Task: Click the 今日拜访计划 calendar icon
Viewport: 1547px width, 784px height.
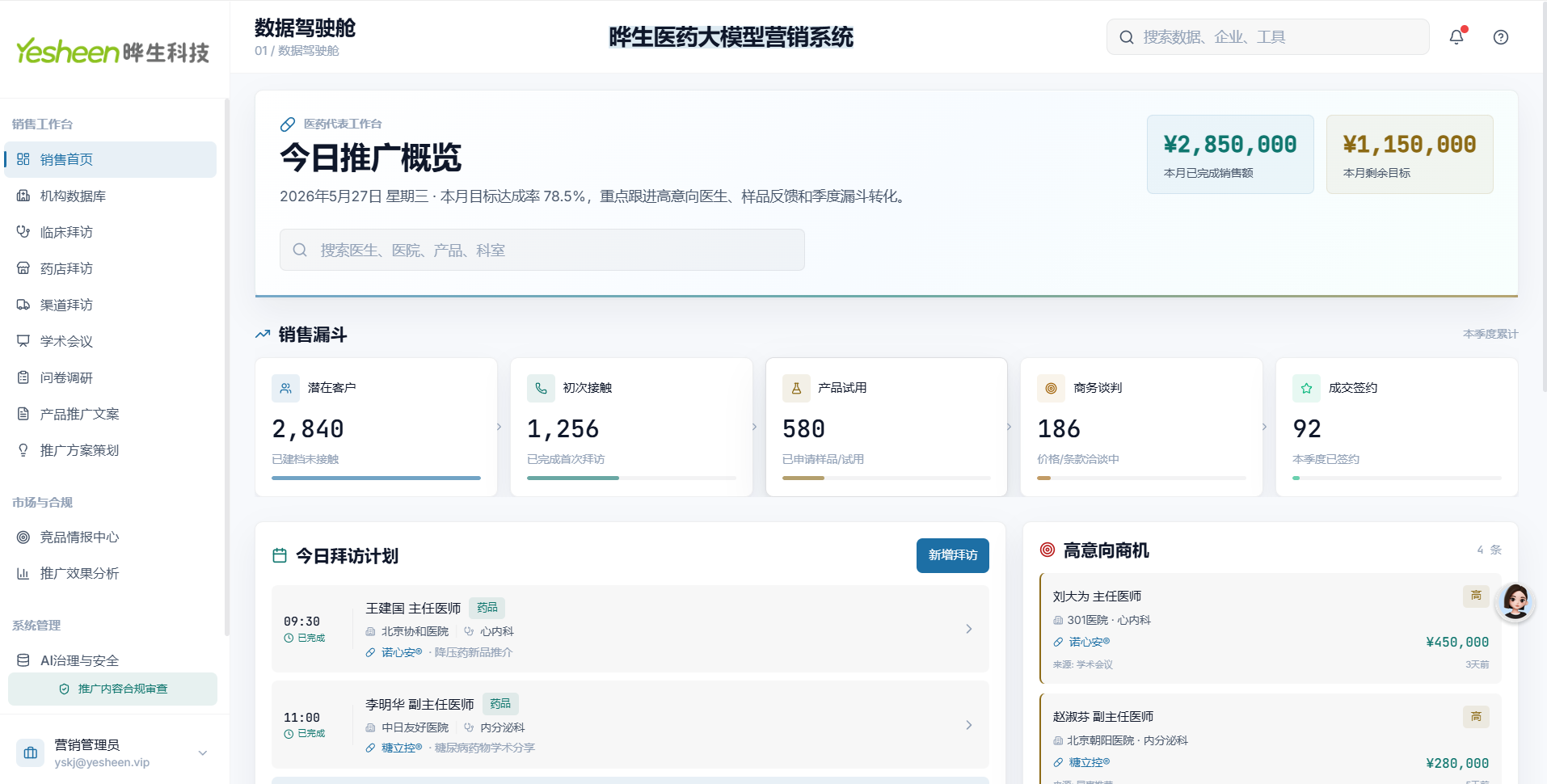Action: (x=280, y=556)
